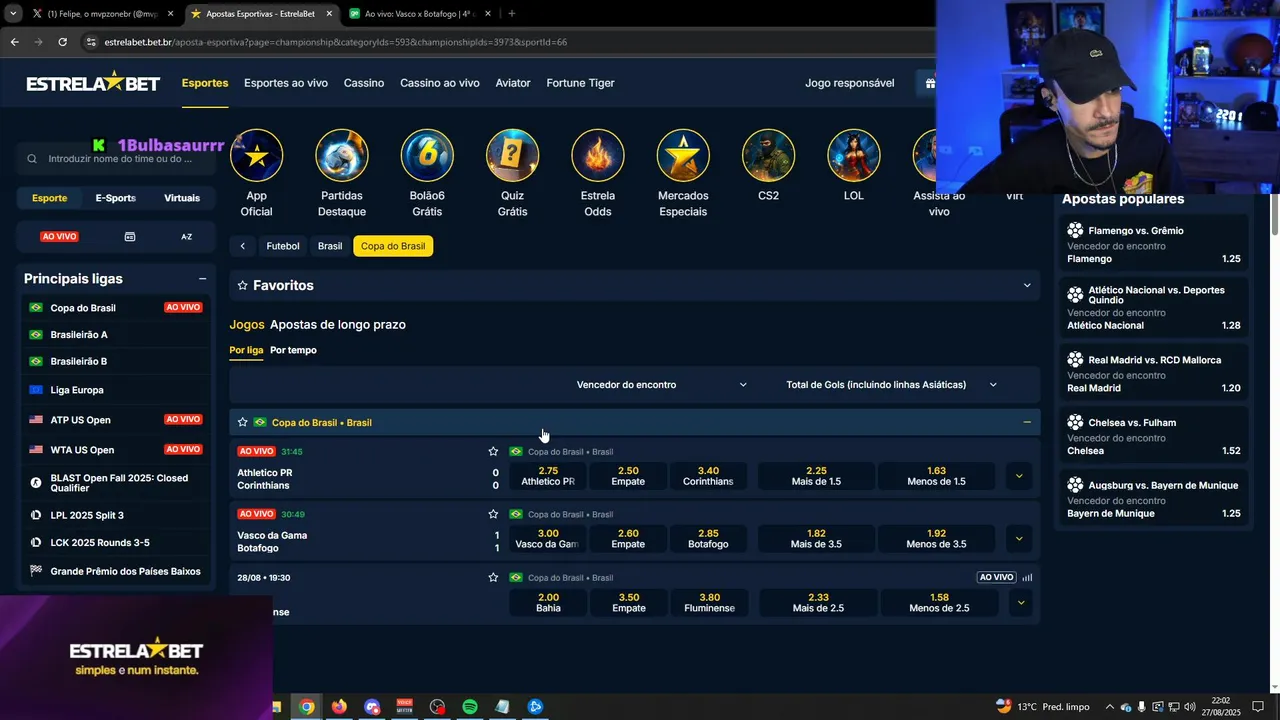The height and width of the screenshot is (720, 1280).
Task: Go back using browser back arrow
Action: point(14,42)
